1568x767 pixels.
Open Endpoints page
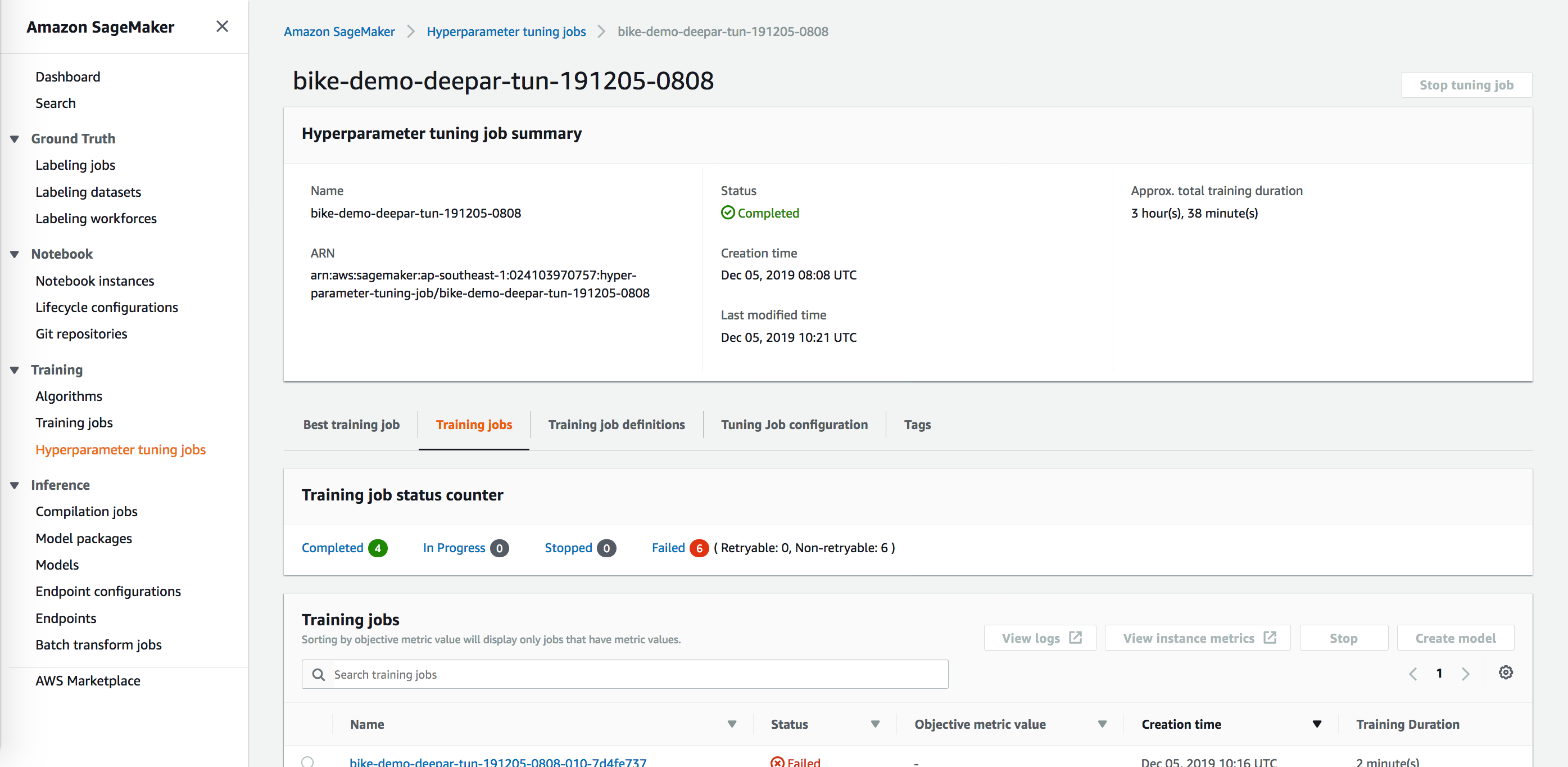pos(66,619)
